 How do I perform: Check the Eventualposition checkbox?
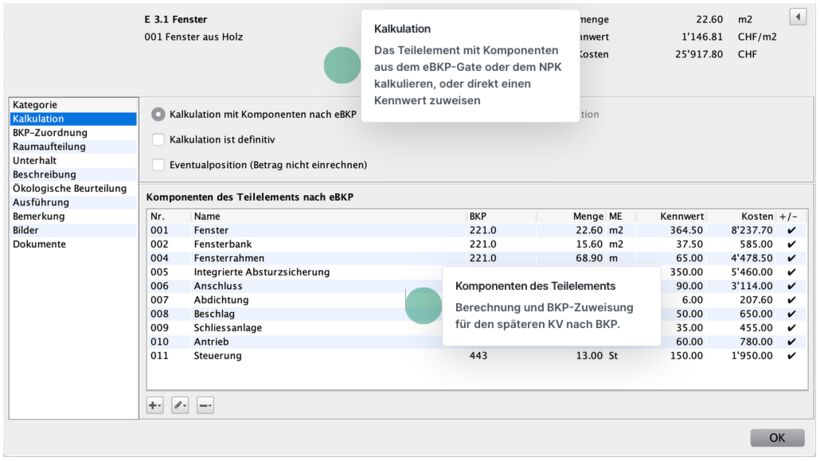click(158, 165)
